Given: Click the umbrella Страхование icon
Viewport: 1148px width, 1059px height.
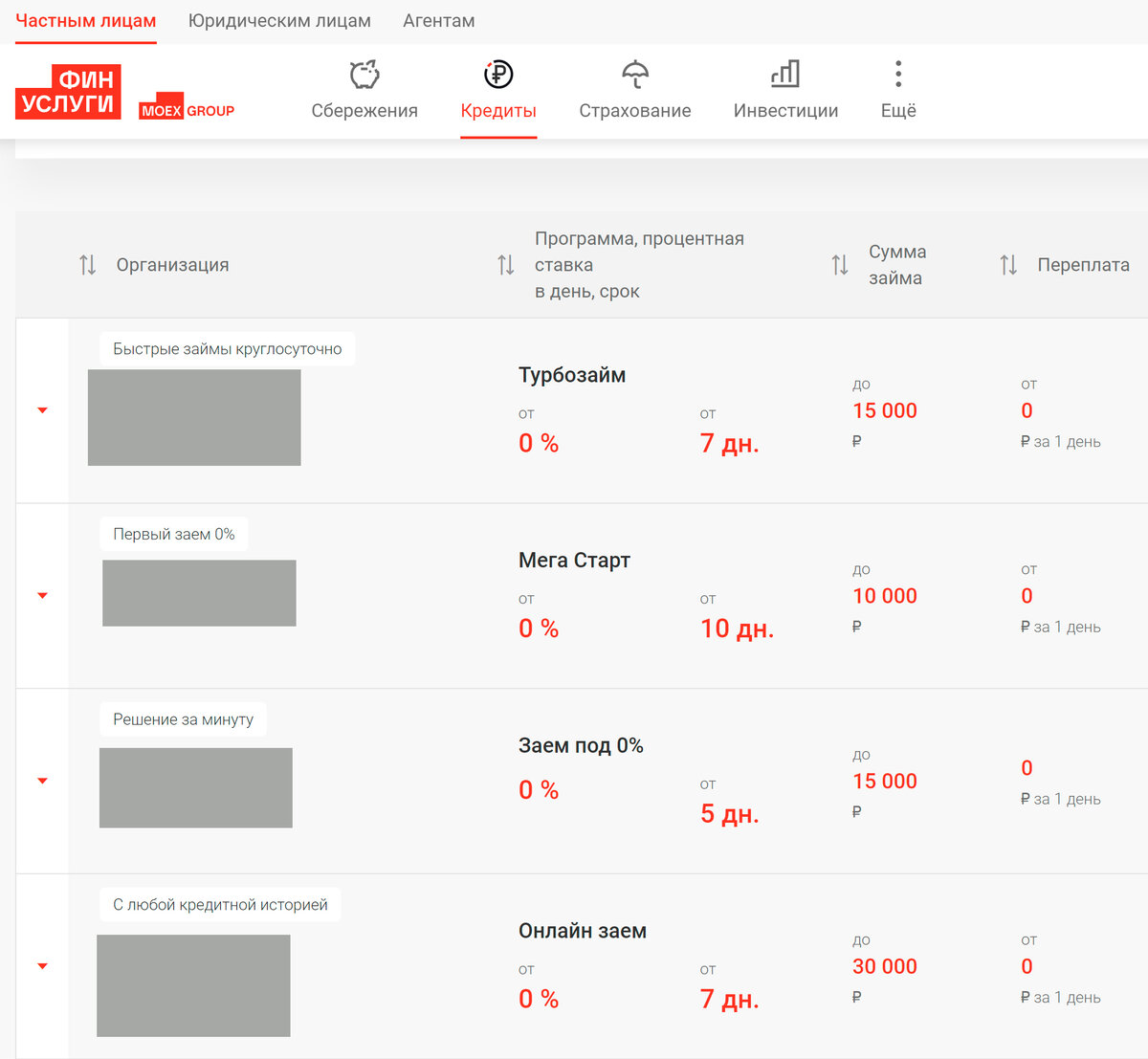Looking at the screenshot, I should 635,74.
